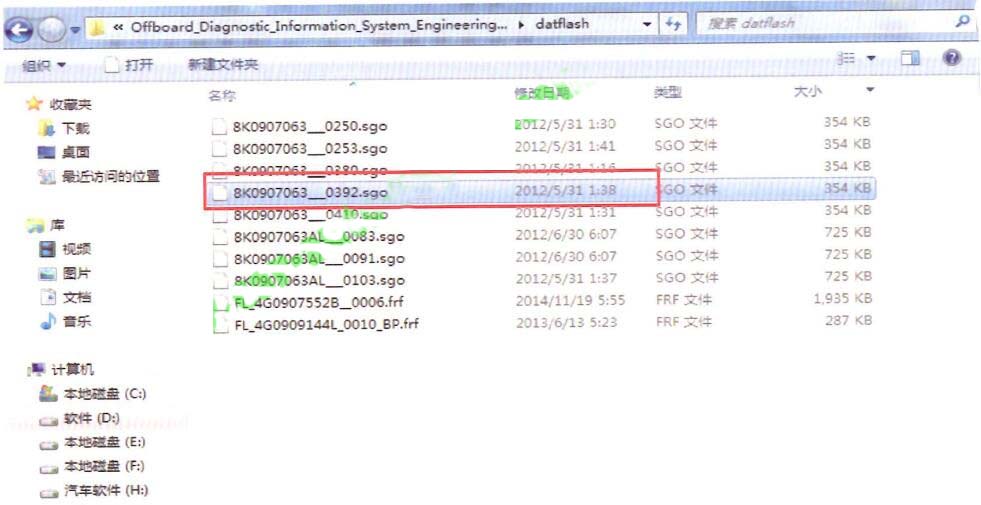The image size is (981, 505).
Task: Select 库 in the navigation pane
Action: tap(57, 225)
